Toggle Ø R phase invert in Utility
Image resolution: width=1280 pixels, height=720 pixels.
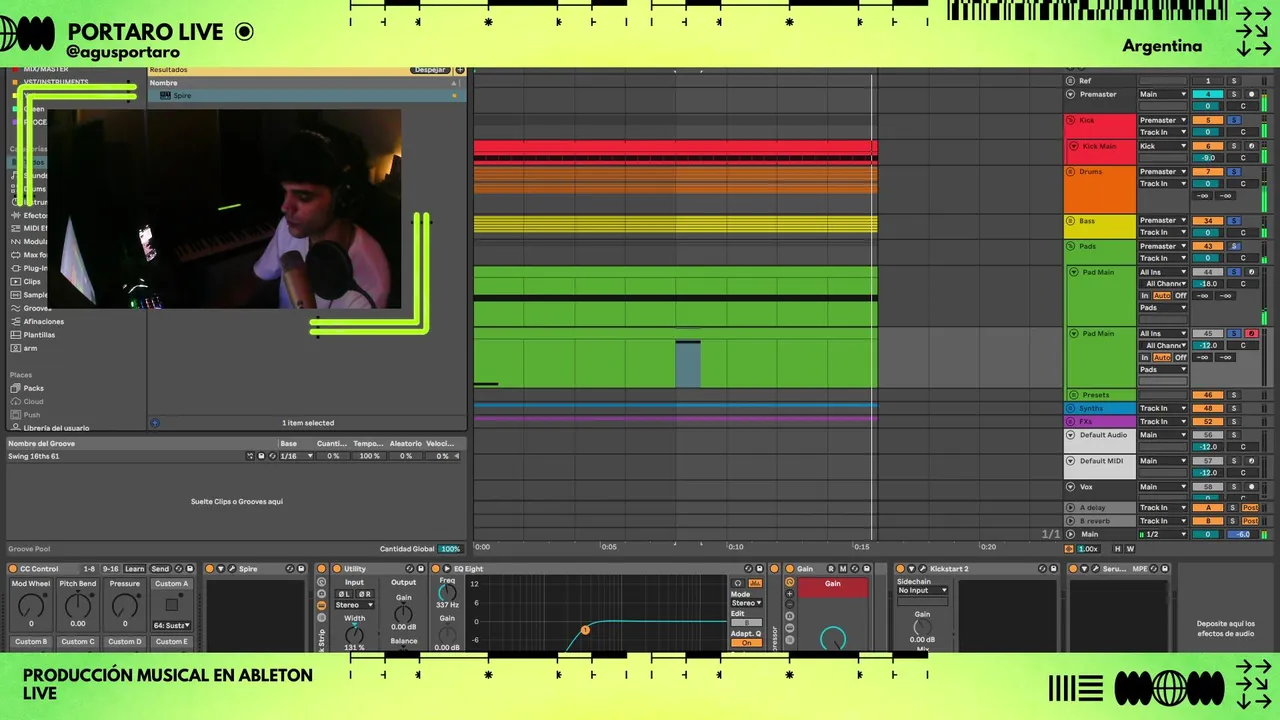coord(365,594)
